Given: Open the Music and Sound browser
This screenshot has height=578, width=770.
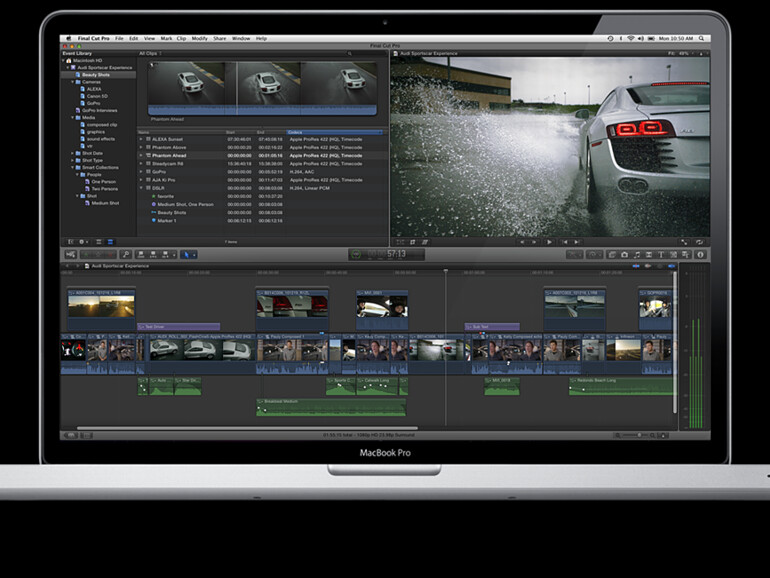Looking at the screenshot, I should point(637,255).
